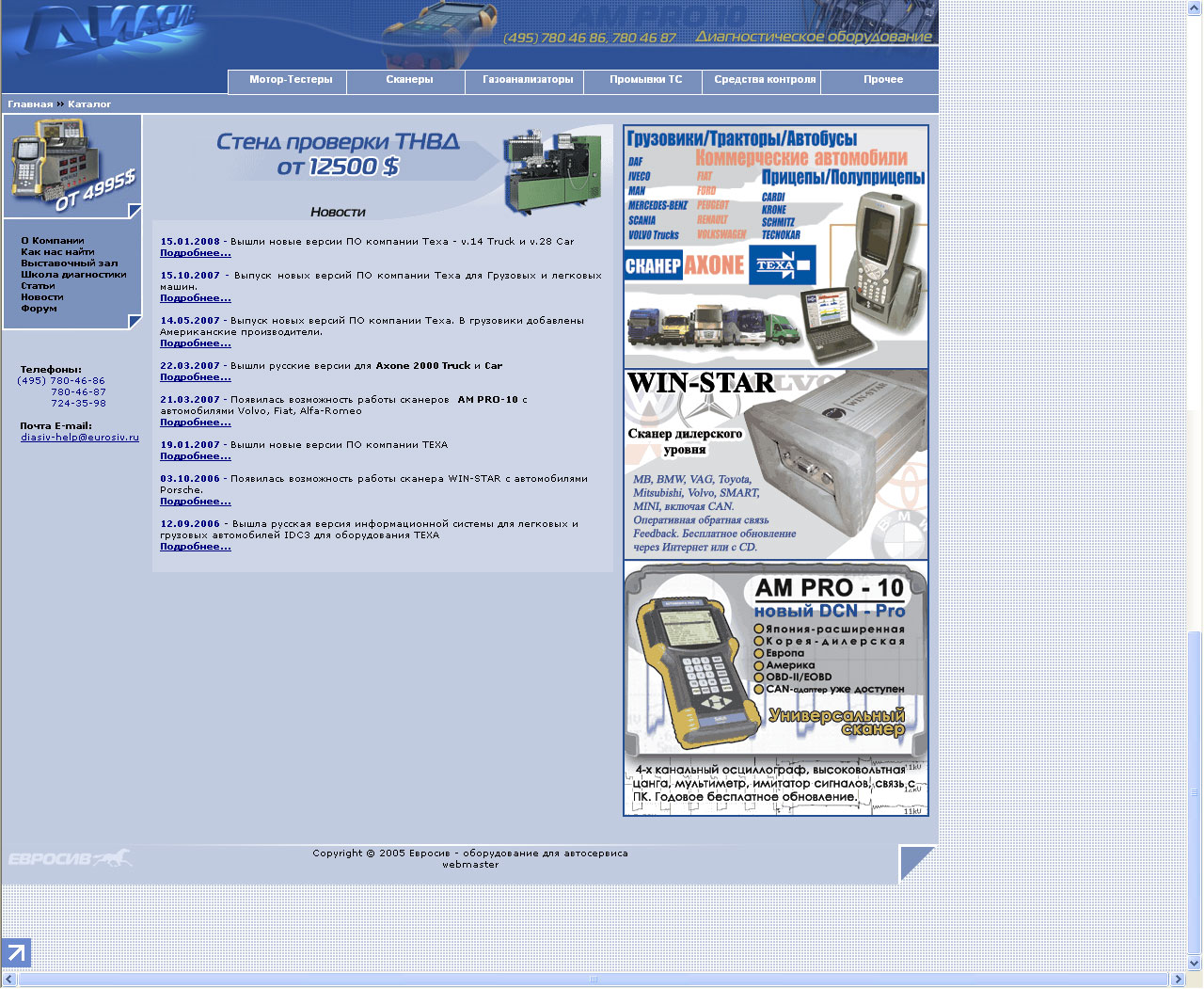This screenshot has width=1204, height=989.
Task: Open Каталог in the breadcrumb
Action: coord(89,104)
